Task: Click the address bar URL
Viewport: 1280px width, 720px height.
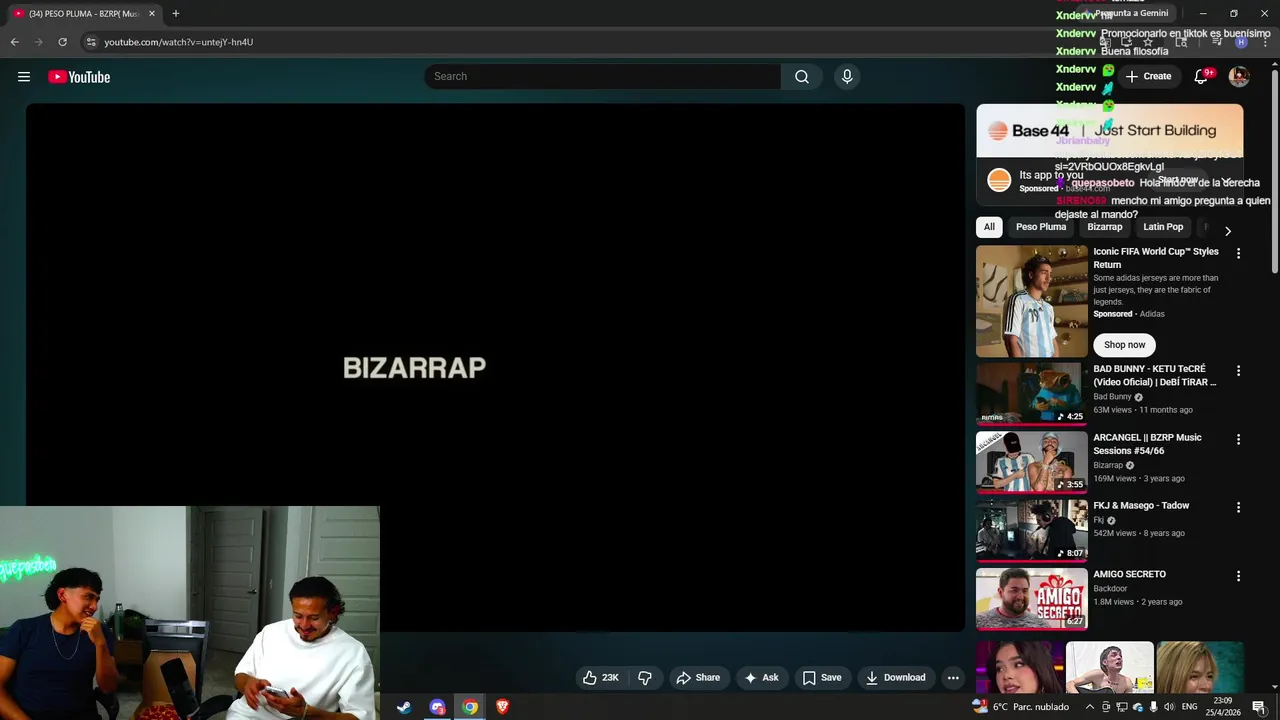Action: (x=179, y=42)
